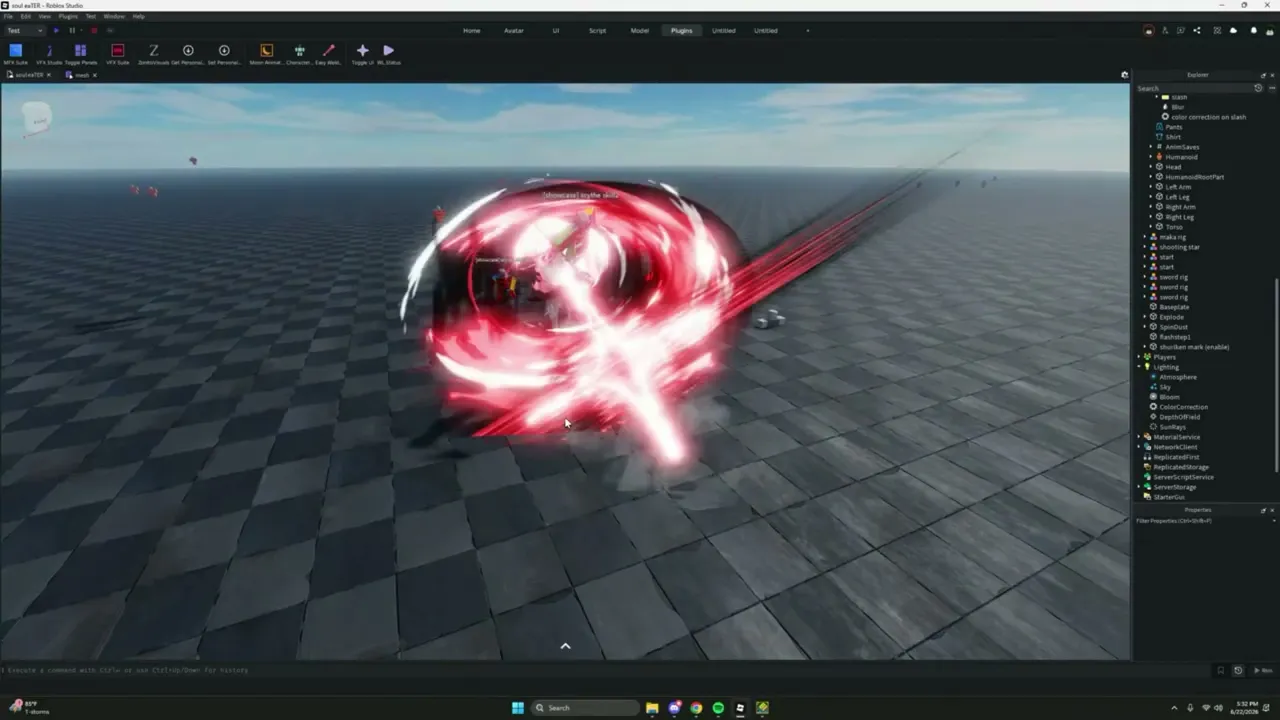
Task: Open the Moon Animator plugin
Action: pos(266,54)
